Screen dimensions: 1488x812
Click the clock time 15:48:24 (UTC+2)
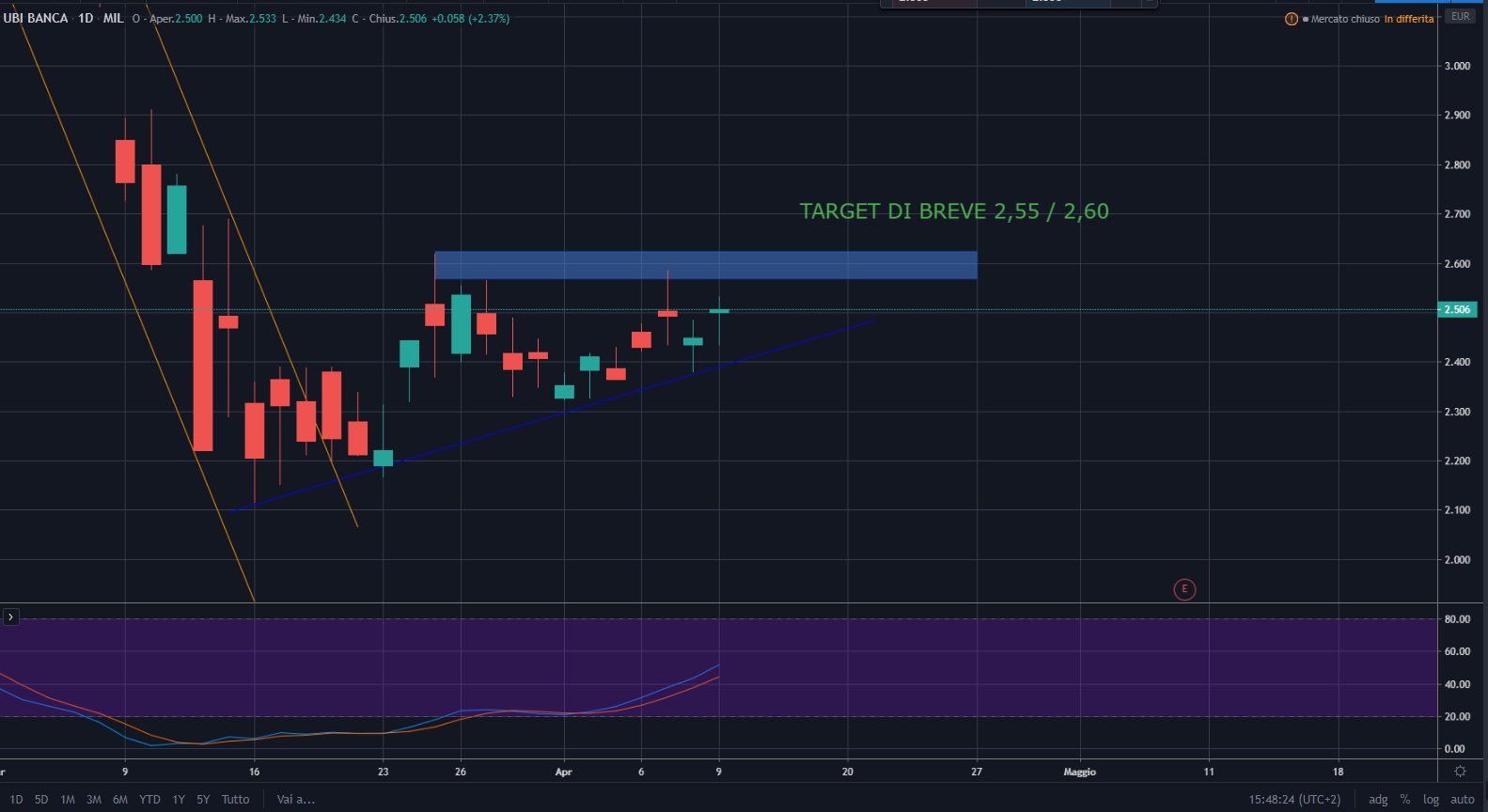click(x=1294, y=800)
